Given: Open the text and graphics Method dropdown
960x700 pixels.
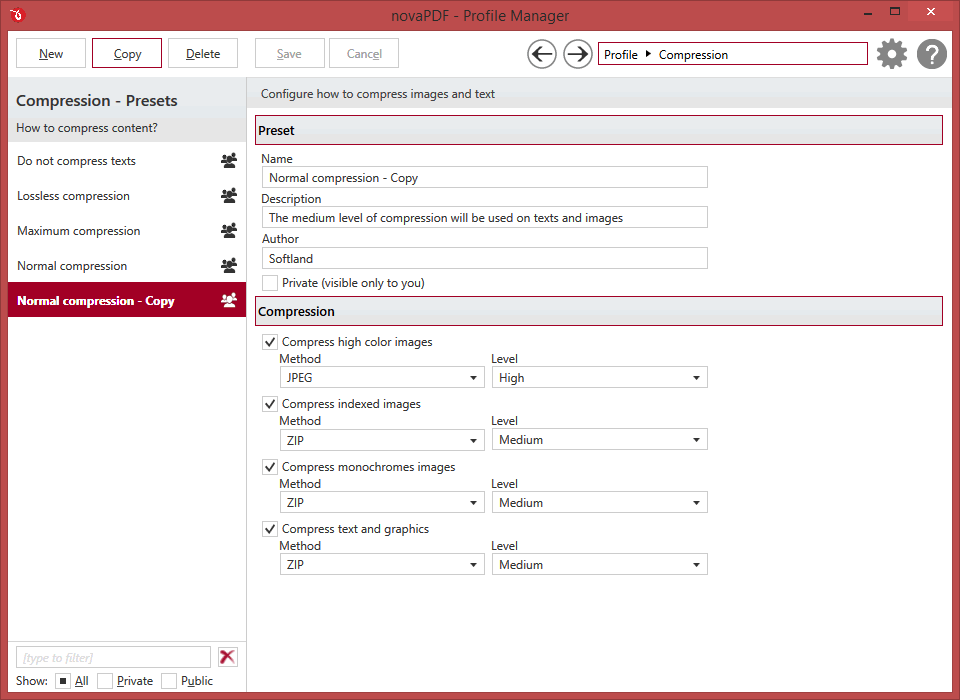Looking at the screenshot, I should click(382, 565).
